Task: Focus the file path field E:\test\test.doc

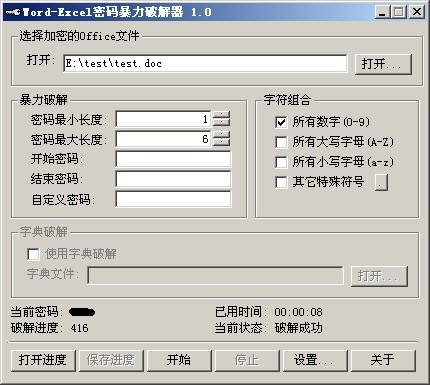Action: coord(205,63)
